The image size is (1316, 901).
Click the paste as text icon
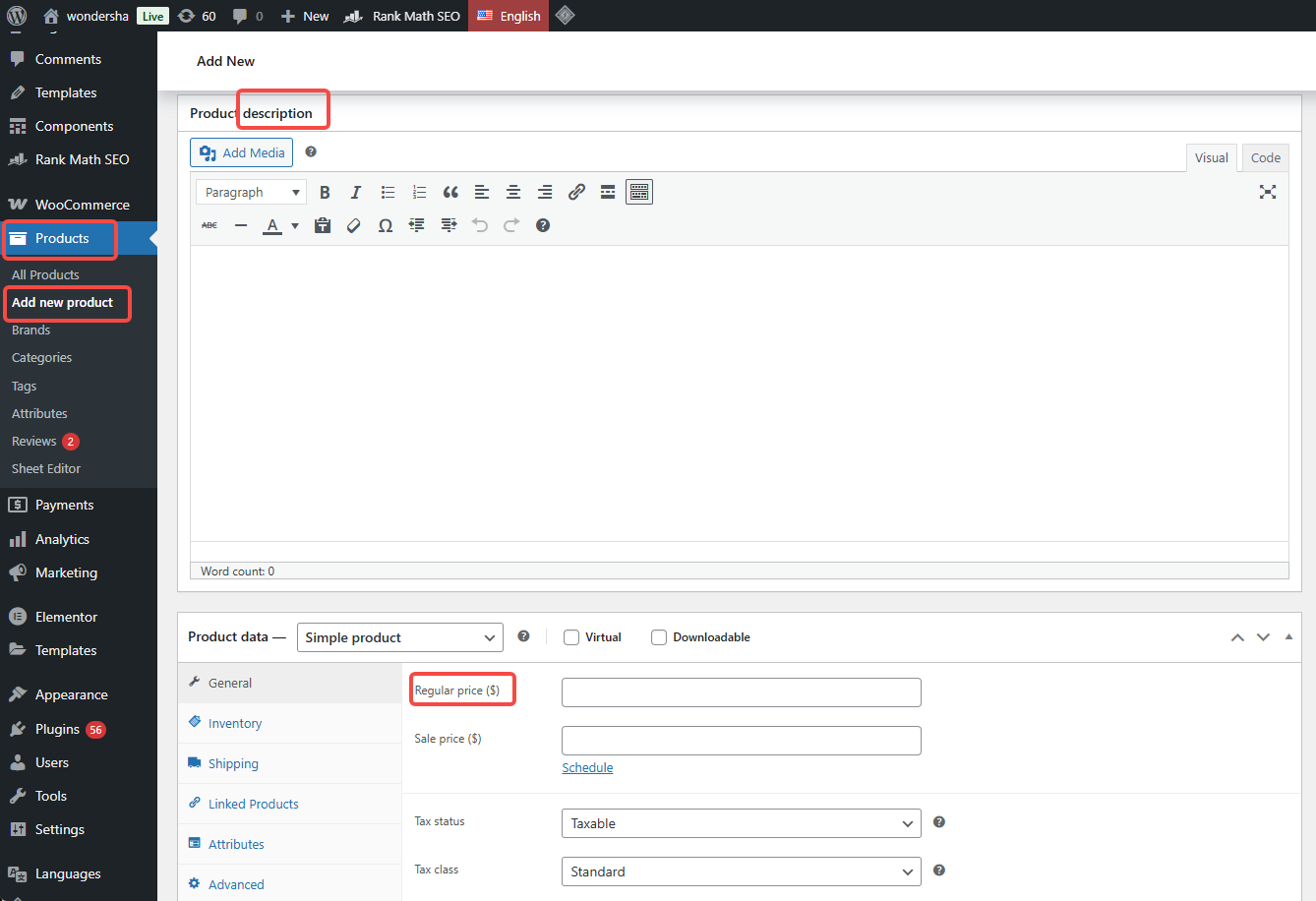322,225
